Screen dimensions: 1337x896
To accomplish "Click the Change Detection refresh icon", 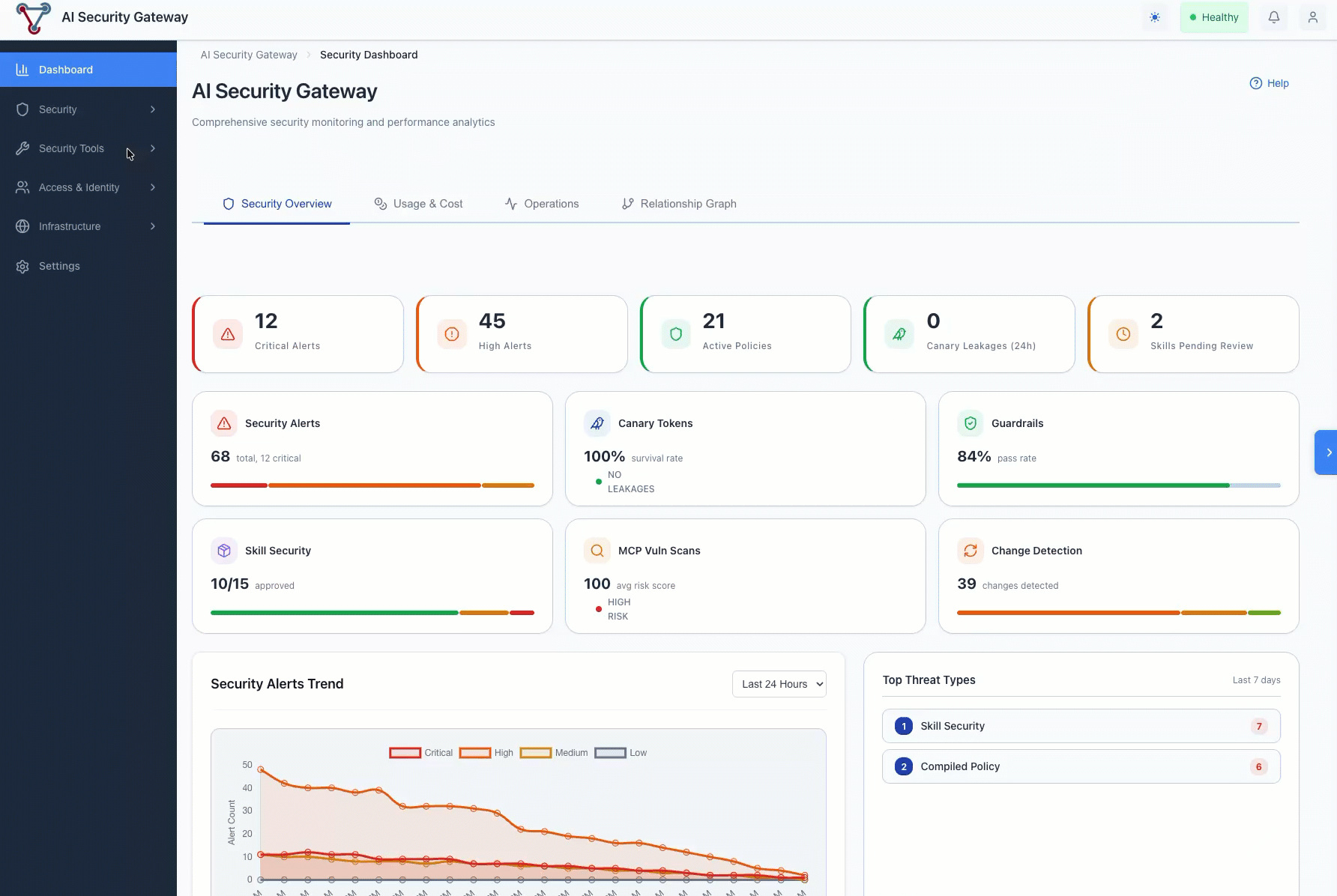I will 971,550.
